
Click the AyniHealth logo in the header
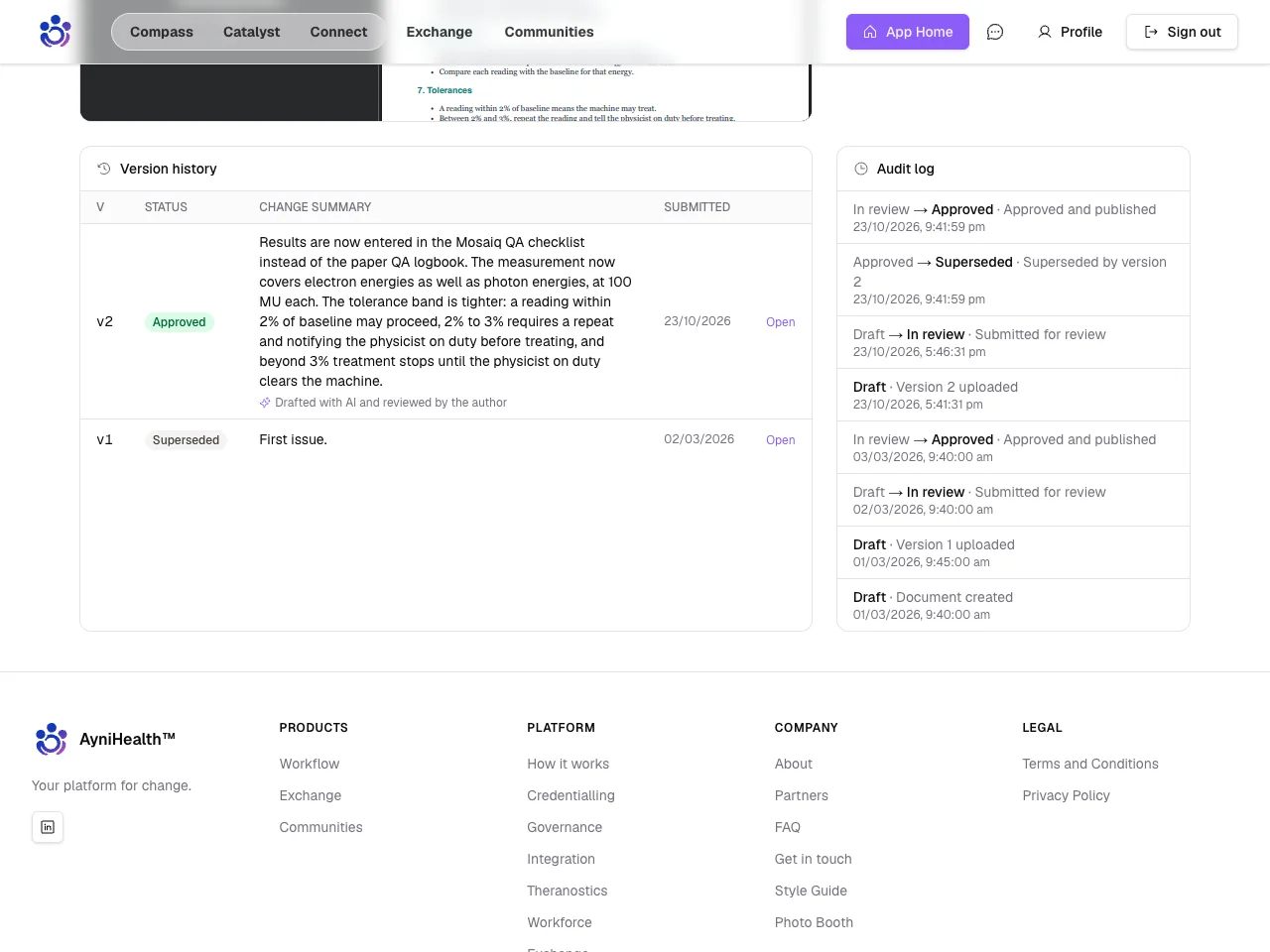point(55,32)
